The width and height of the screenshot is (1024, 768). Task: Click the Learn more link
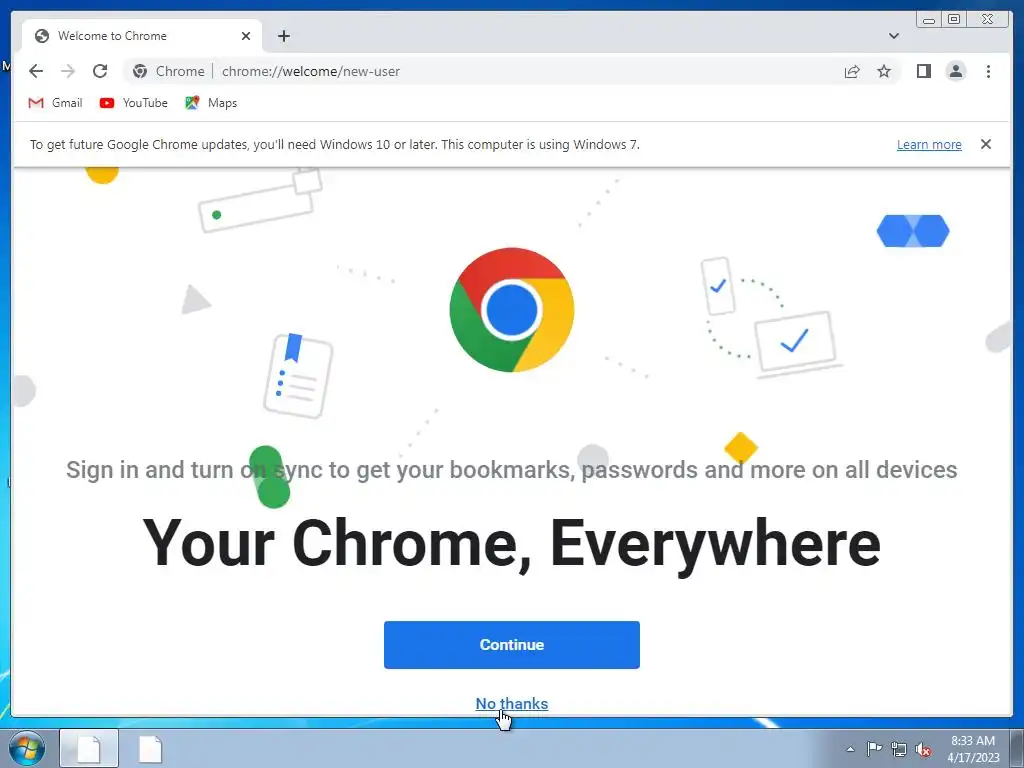929,144
